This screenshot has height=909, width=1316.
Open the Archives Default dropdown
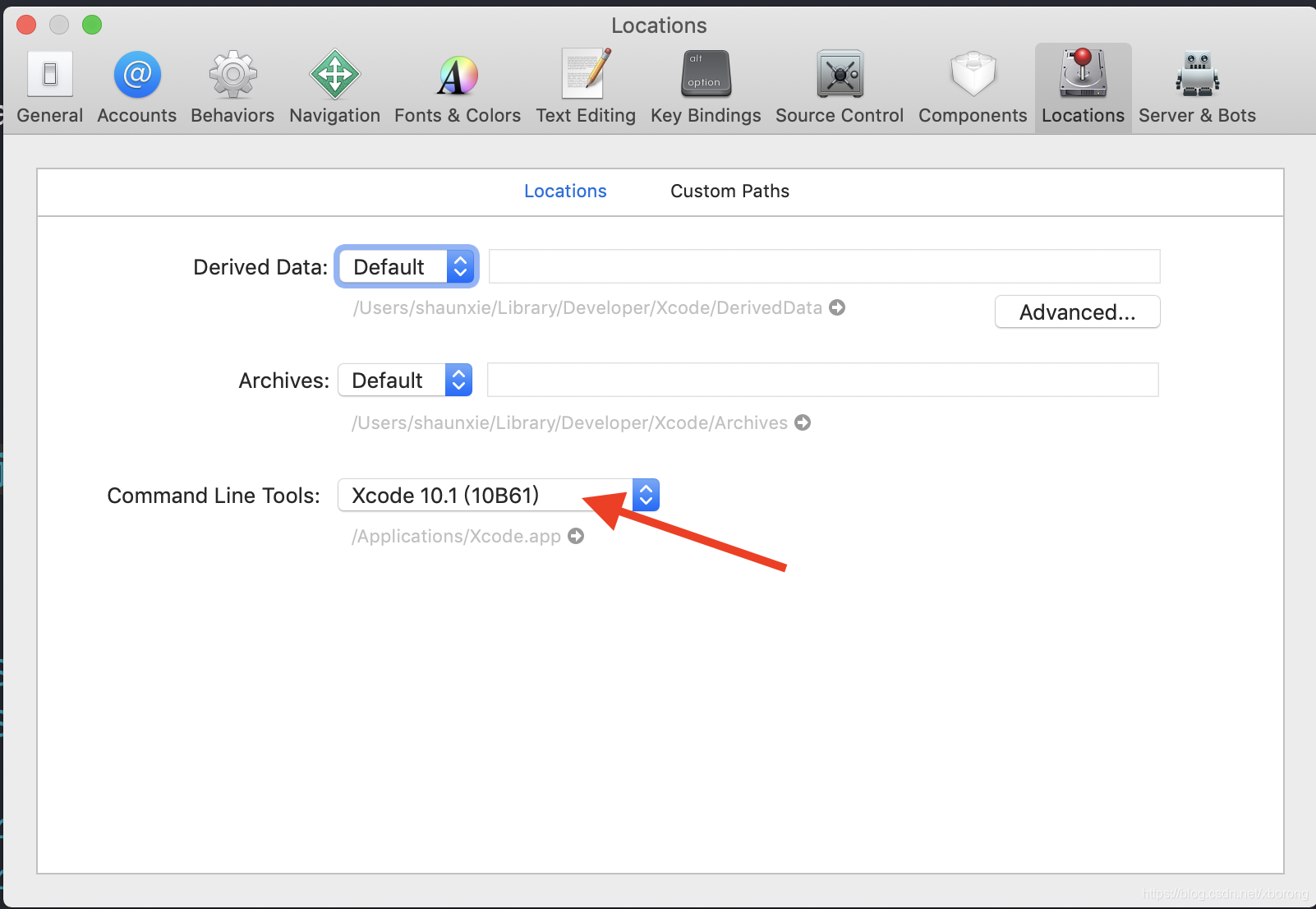tap(405, 380)
